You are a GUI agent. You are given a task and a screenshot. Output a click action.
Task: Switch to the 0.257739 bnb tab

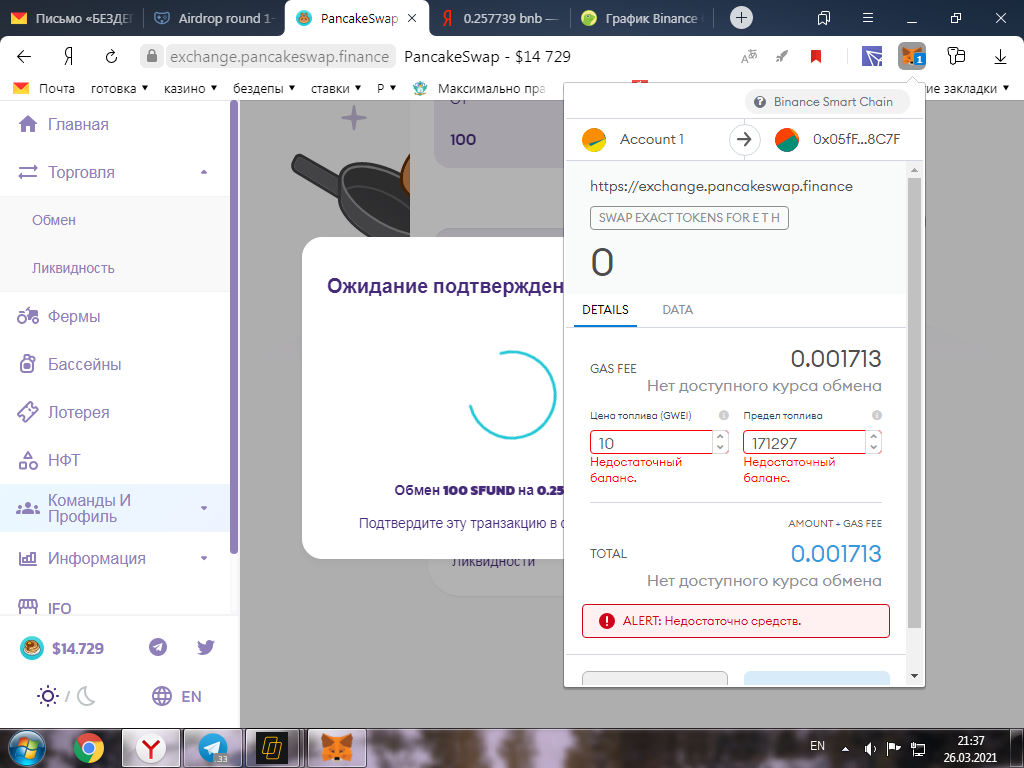click(x=500, y=18)
